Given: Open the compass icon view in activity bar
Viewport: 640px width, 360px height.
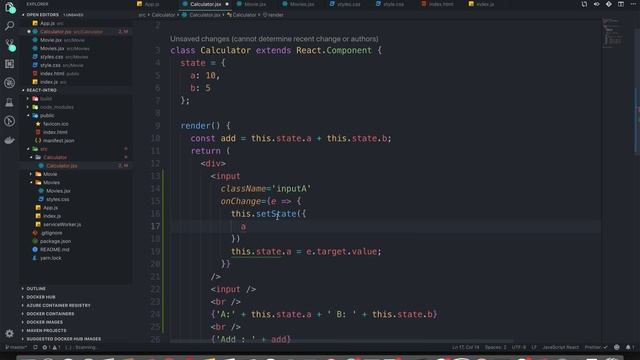Looking at the screenshot, I should (9, 121).
